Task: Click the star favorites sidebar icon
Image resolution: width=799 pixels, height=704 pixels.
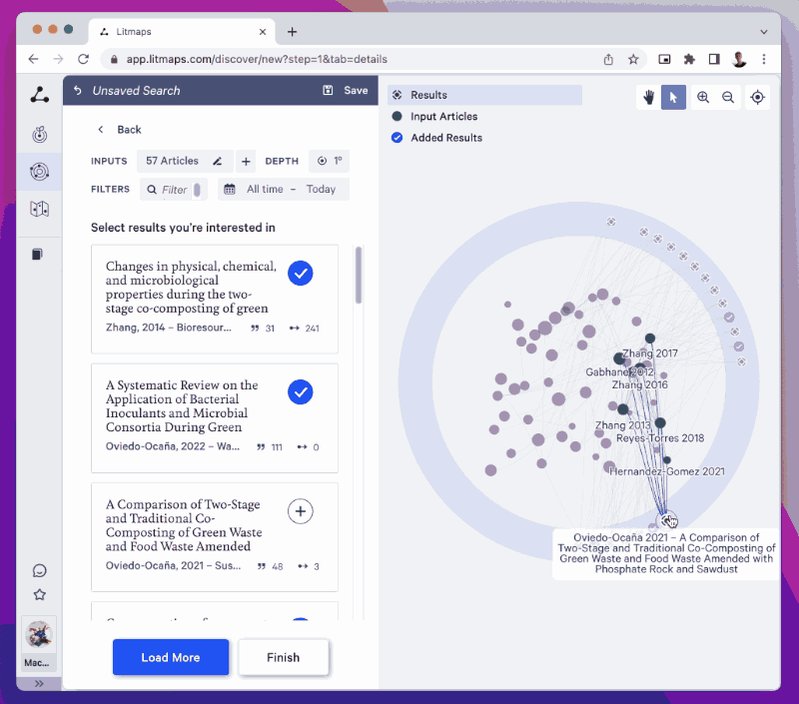Action: click(39, 594)
